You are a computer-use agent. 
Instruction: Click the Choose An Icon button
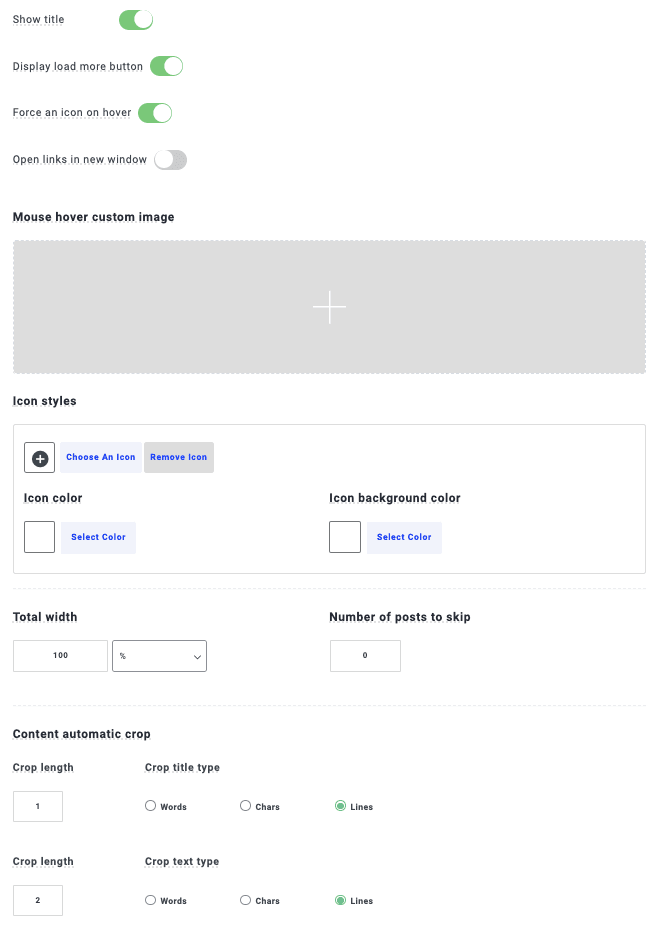101,458
